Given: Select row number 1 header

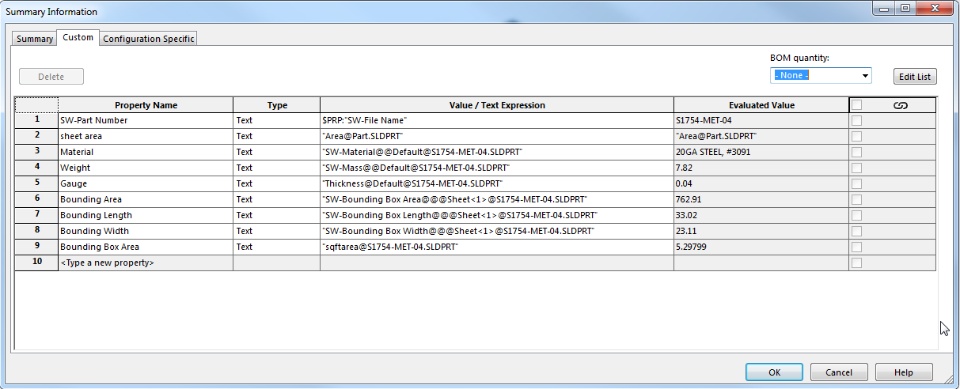Looking at the screenshot, I should pyautogui.click(x=37, y=120).
